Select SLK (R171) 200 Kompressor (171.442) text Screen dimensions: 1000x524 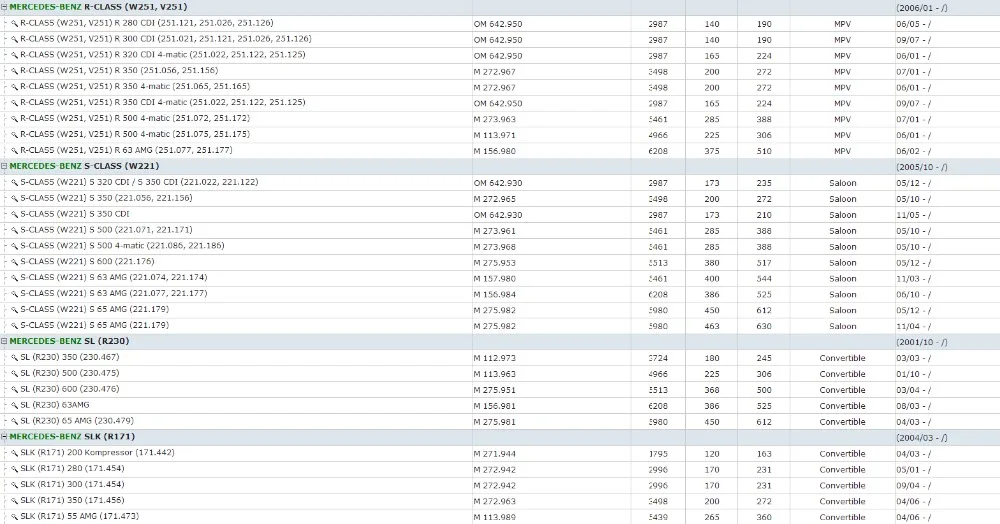click(97, 453)
